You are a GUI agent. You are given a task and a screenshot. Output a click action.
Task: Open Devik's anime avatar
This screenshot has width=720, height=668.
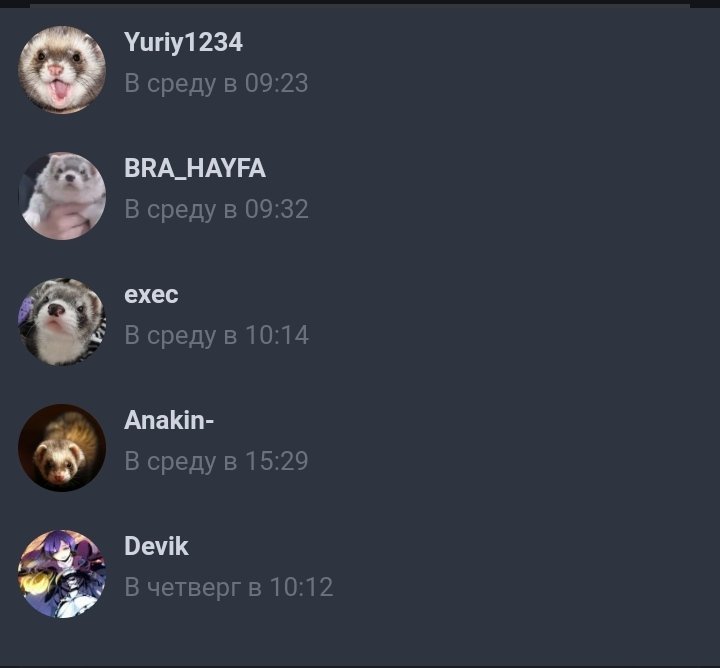[62, 574]
